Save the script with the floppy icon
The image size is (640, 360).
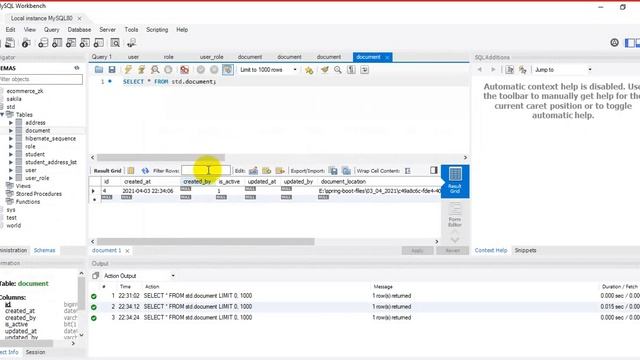tap(111, 70)
